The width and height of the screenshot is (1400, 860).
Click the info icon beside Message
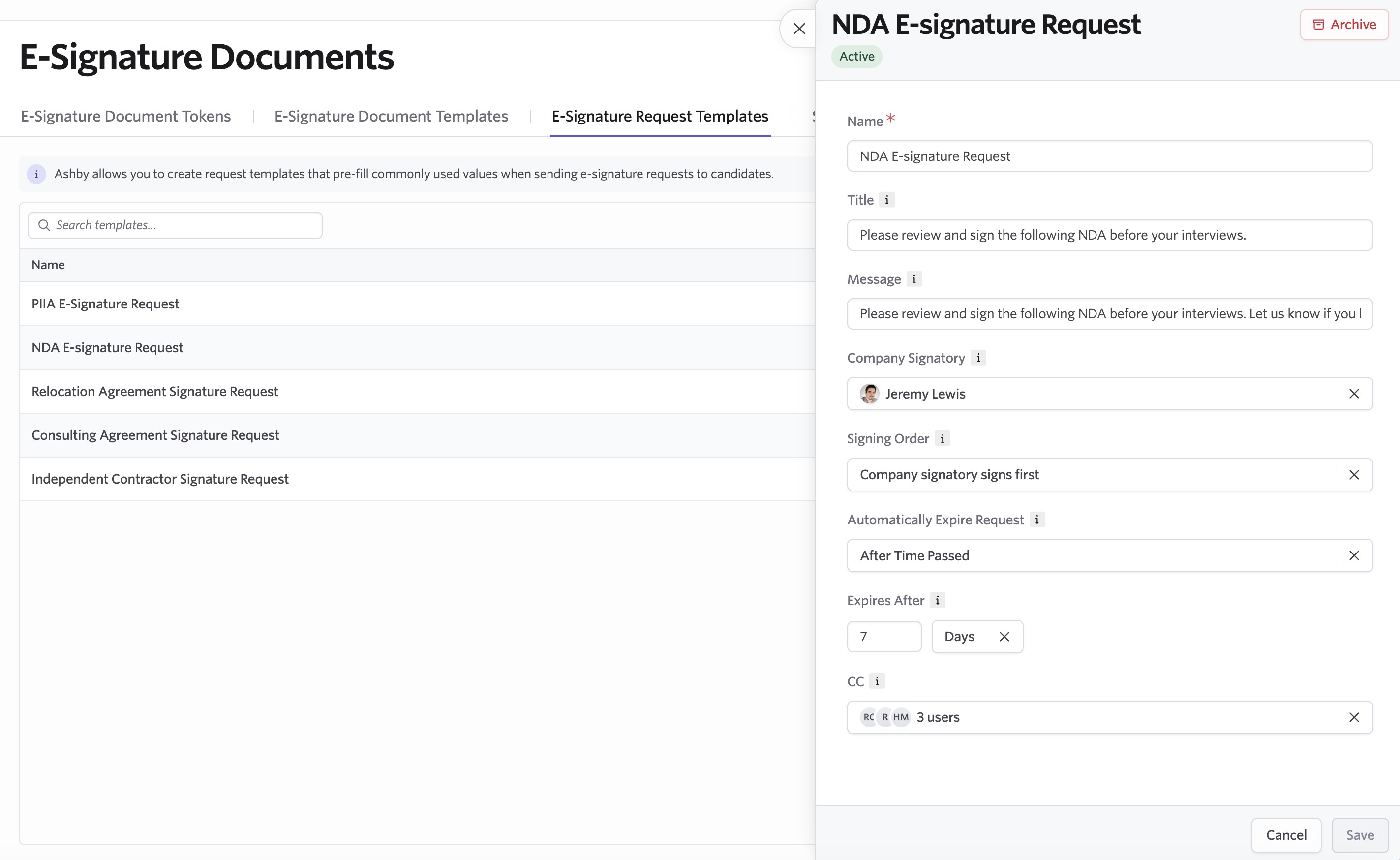[x=913, y=278]
